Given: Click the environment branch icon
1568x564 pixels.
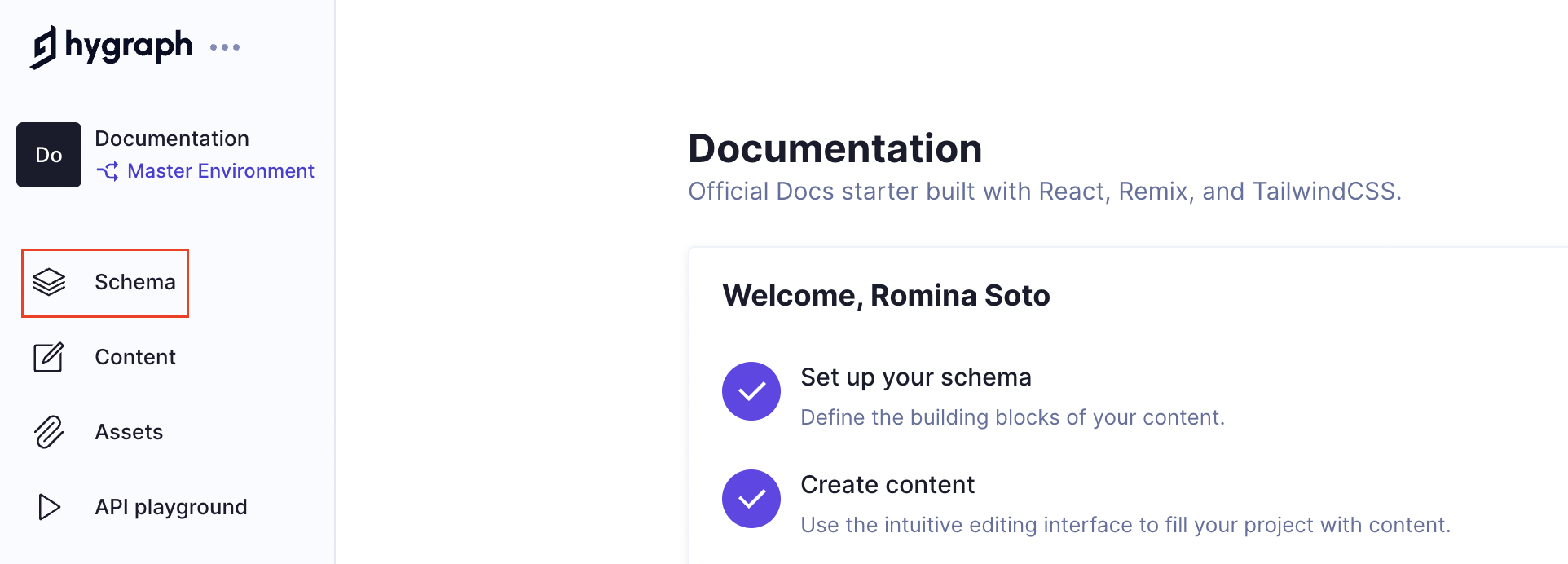Looking at the screenshot, I should click(x=108, y=171).
